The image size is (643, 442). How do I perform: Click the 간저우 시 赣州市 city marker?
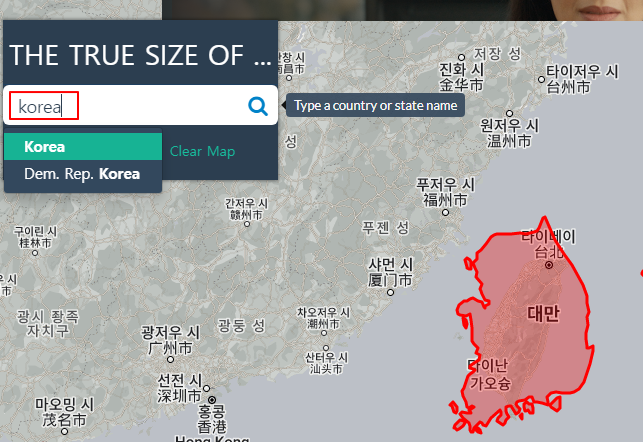click(x=246, y=224)
